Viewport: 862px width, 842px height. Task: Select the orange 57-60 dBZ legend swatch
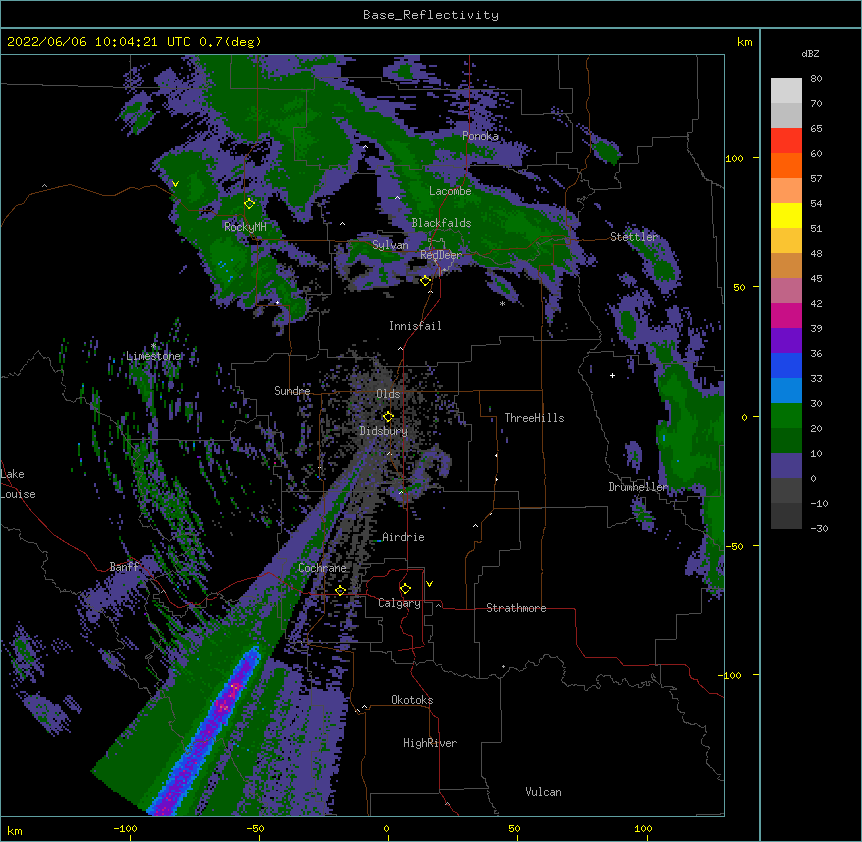pos(786,165)
